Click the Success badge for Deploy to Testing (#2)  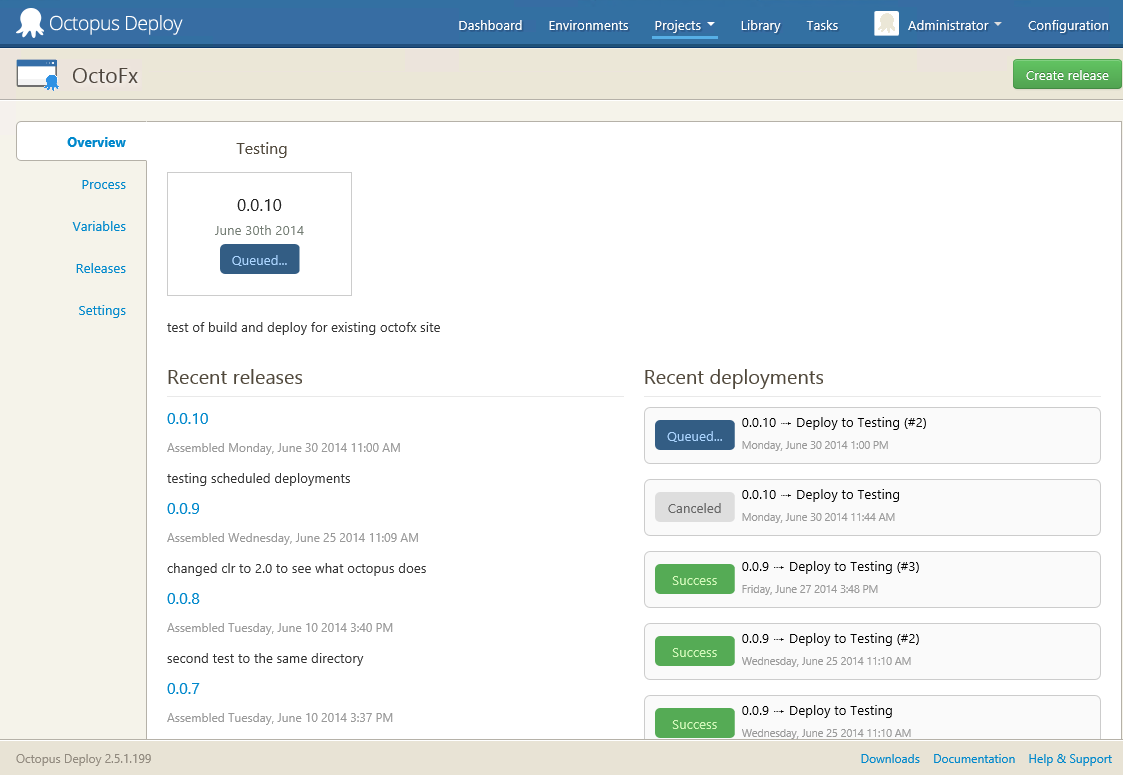pyautogui.click(x=694, y=651)
